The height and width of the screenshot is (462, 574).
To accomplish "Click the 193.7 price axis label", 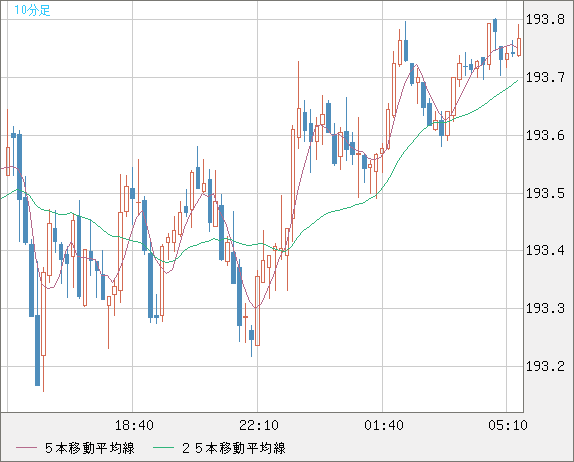I will (x=545, y=77).
